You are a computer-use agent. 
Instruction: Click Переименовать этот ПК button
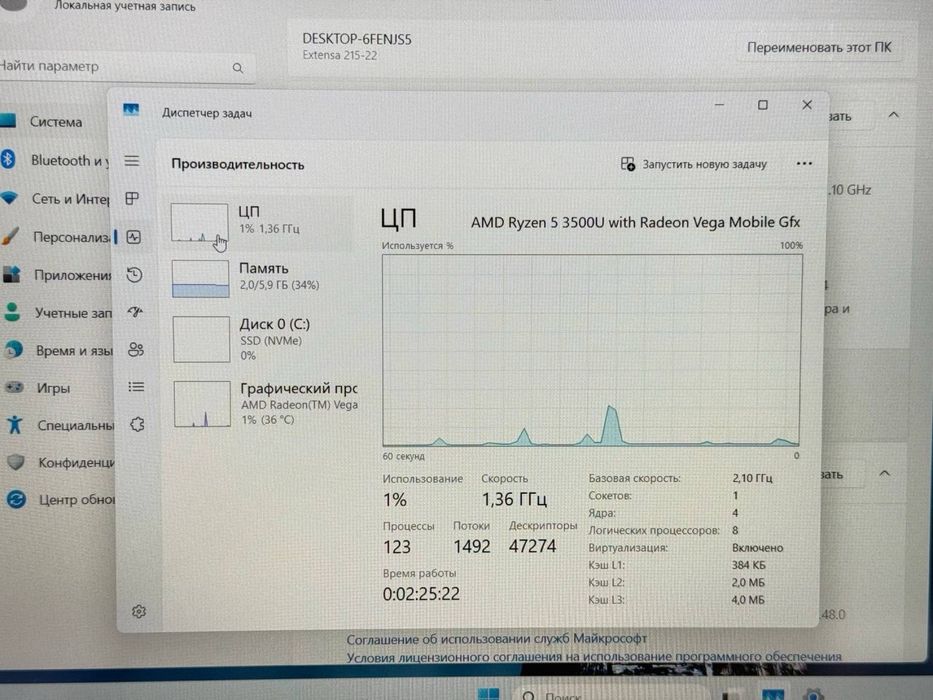819,48
